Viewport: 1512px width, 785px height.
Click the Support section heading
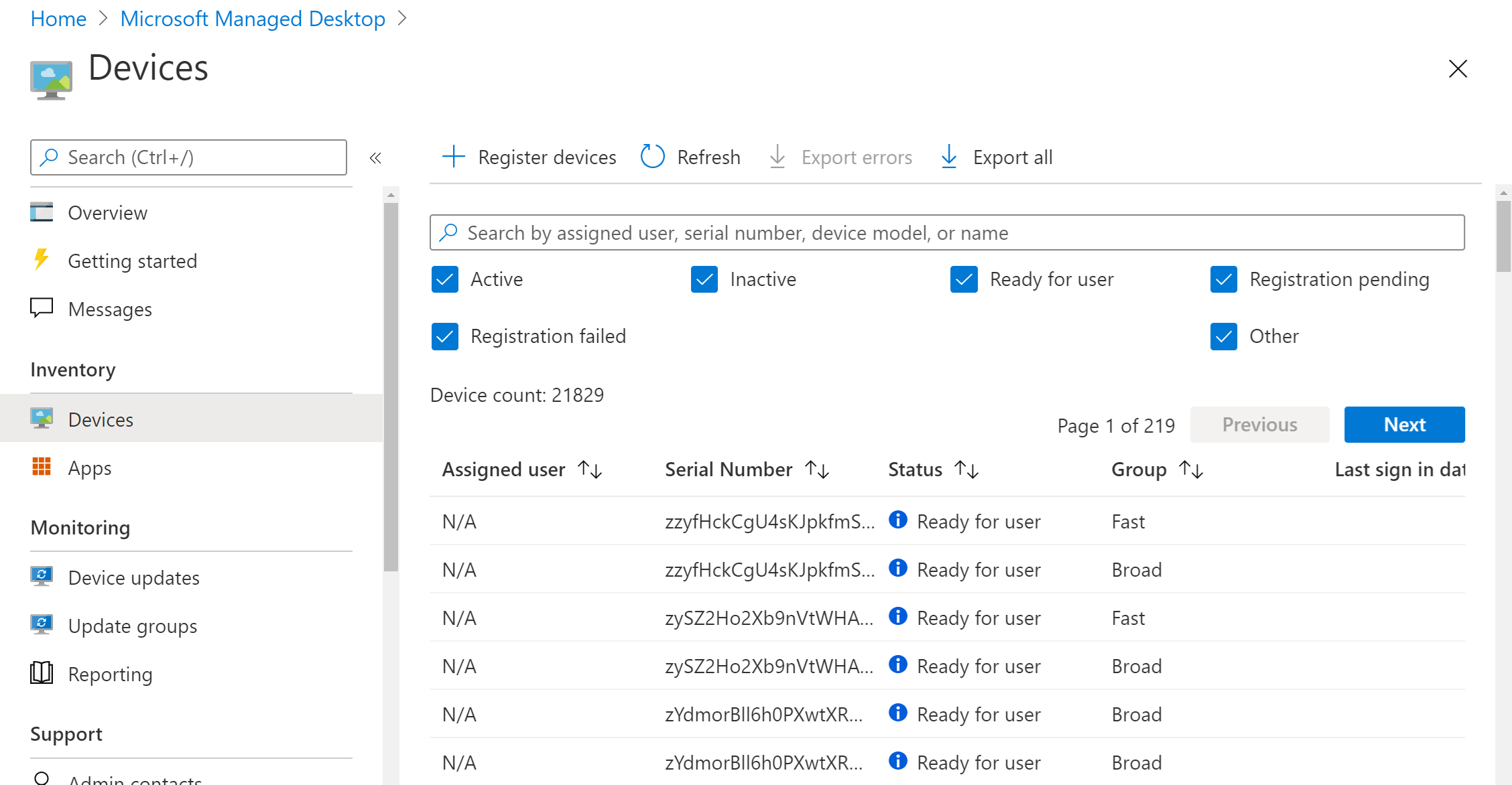(66, 734)
